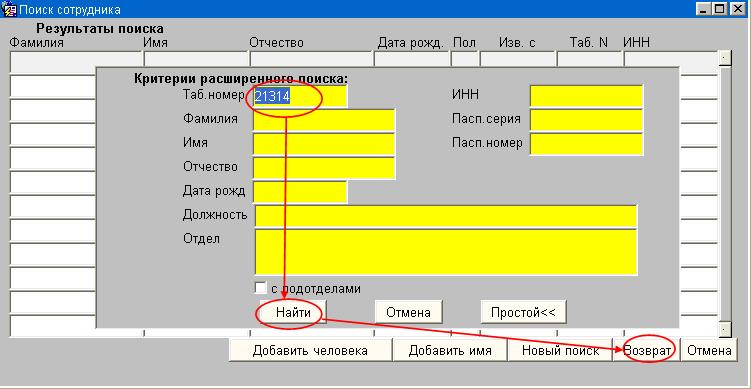
Task: Click the Добавить человека button
Action: [310, 350]
